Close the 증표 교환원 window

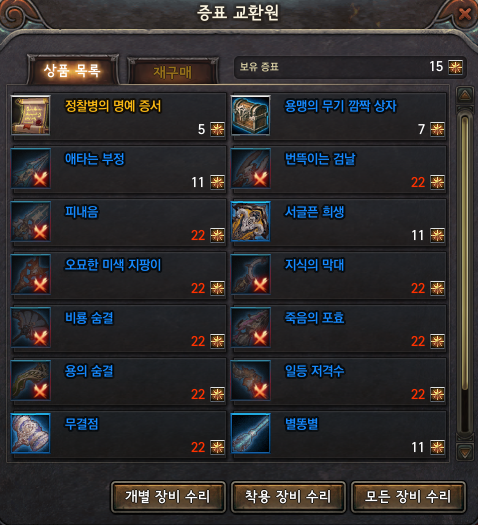tap(465, 14)
